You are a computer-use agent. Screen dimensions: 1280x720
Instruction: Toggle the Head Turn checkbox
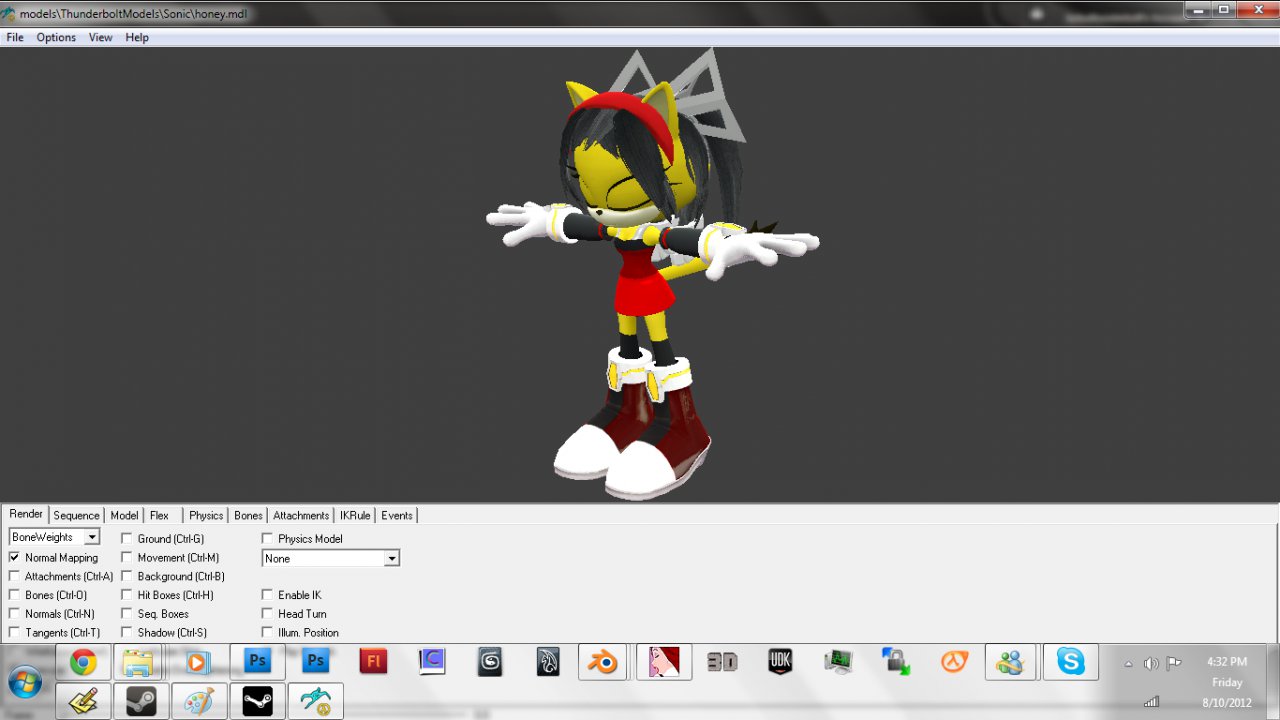[x=267, y=613]
